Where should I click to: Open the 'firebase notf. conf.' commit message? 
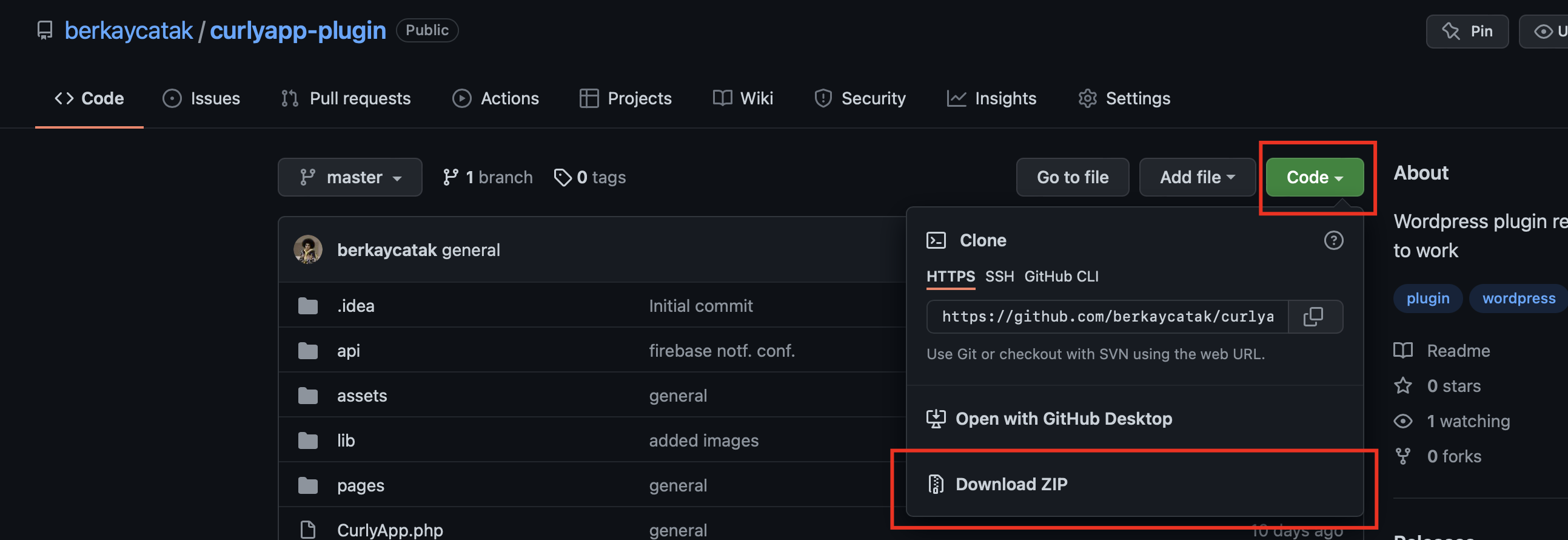pyautogui.click(x=722, y=351)
